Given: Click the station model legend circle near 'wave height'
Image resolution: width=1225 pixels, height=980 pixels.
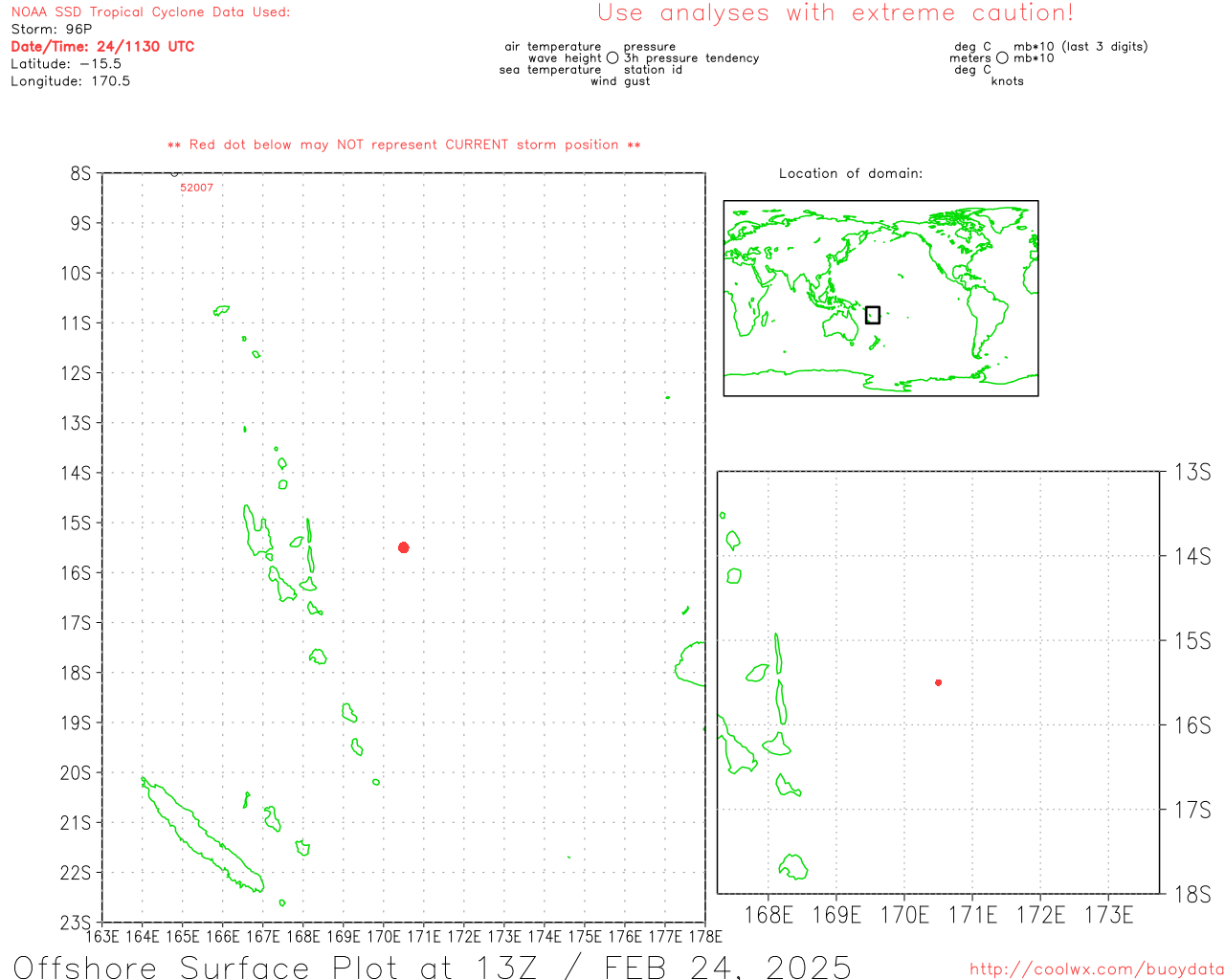Looking at the screenshot, I should pos(612,58).
